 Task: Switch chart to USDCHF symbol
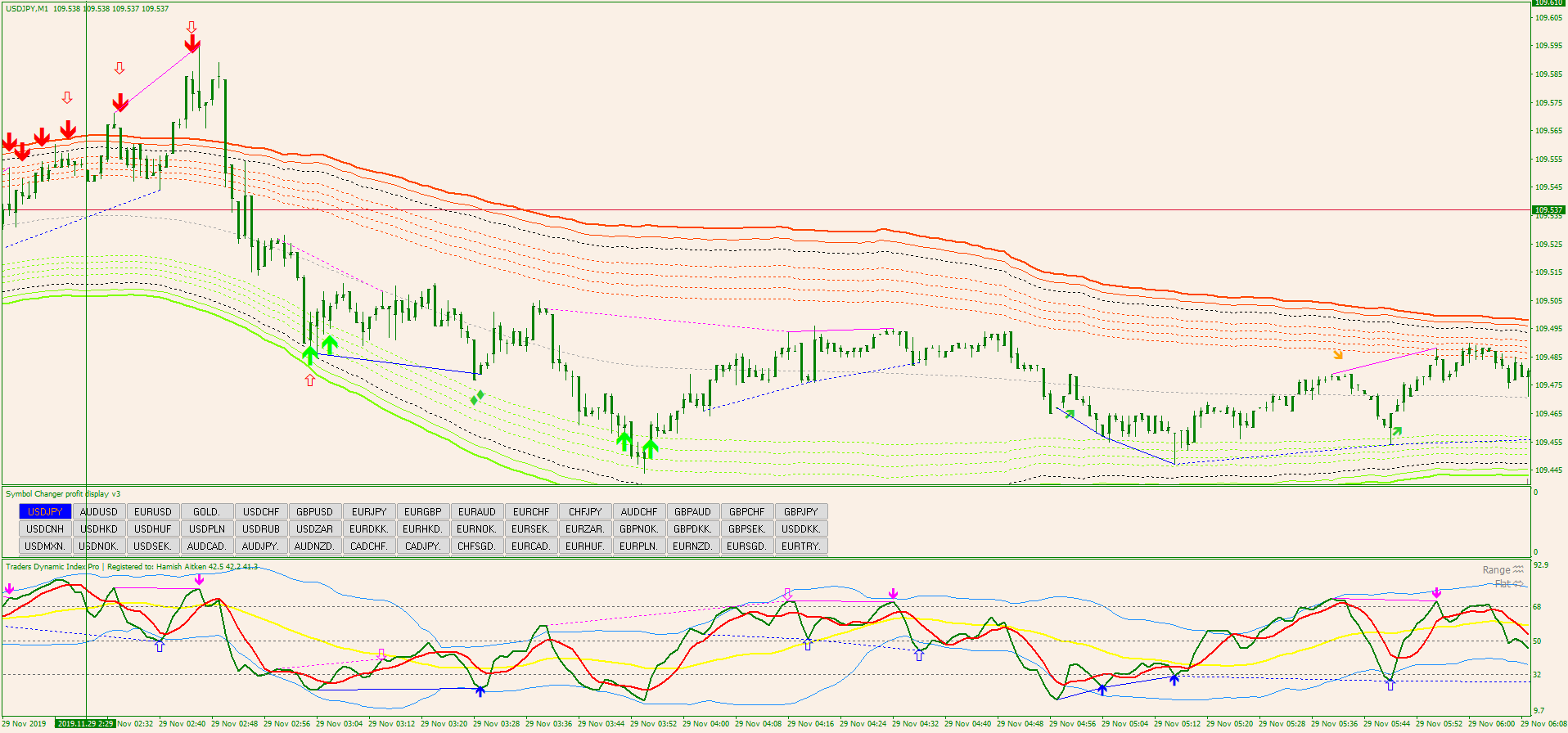pos(261,511)
